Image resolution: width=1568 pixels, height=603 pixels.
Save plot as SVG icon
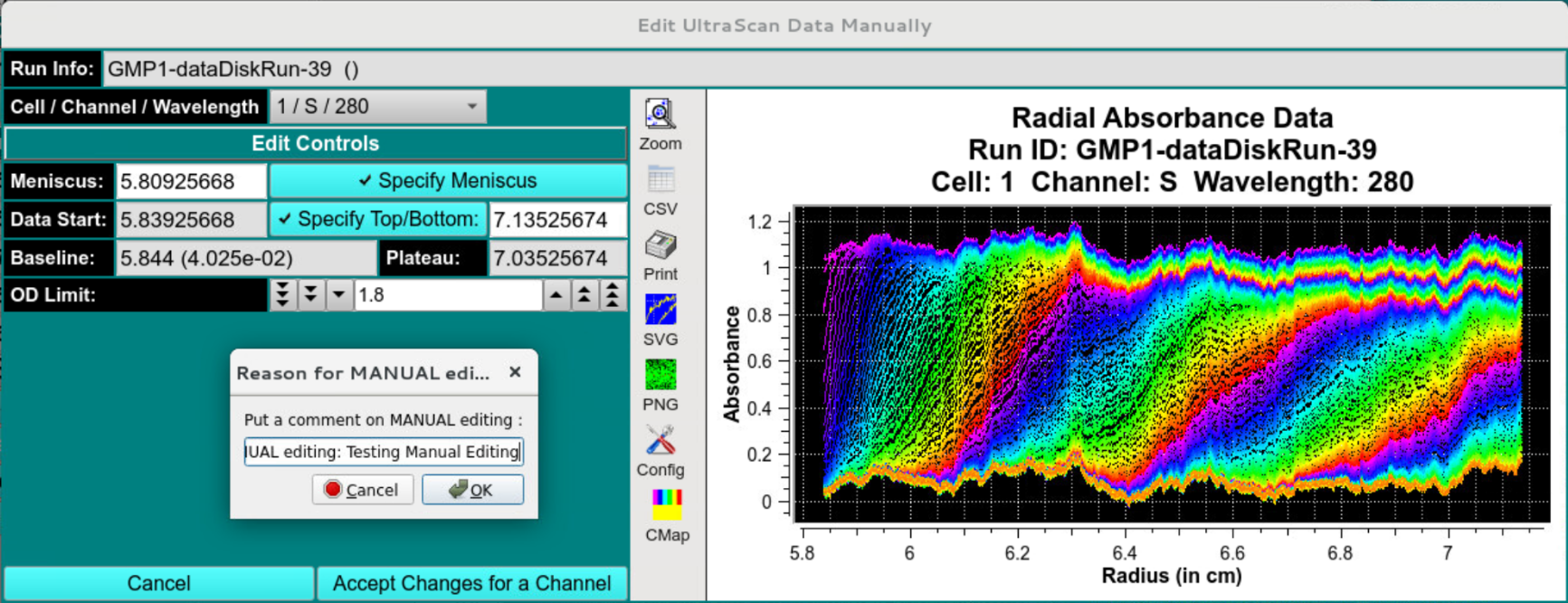click(x=660, y=311)
